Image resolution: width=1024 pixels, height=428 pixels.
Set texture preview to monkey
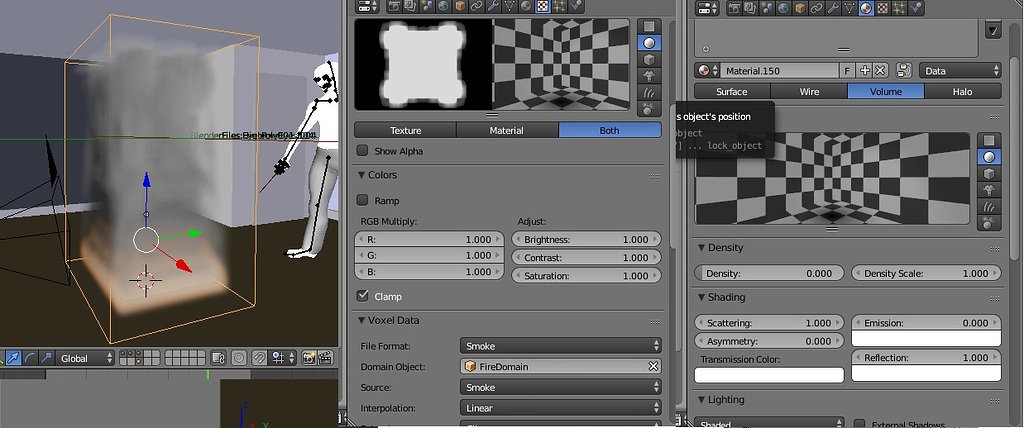point(649,76)
